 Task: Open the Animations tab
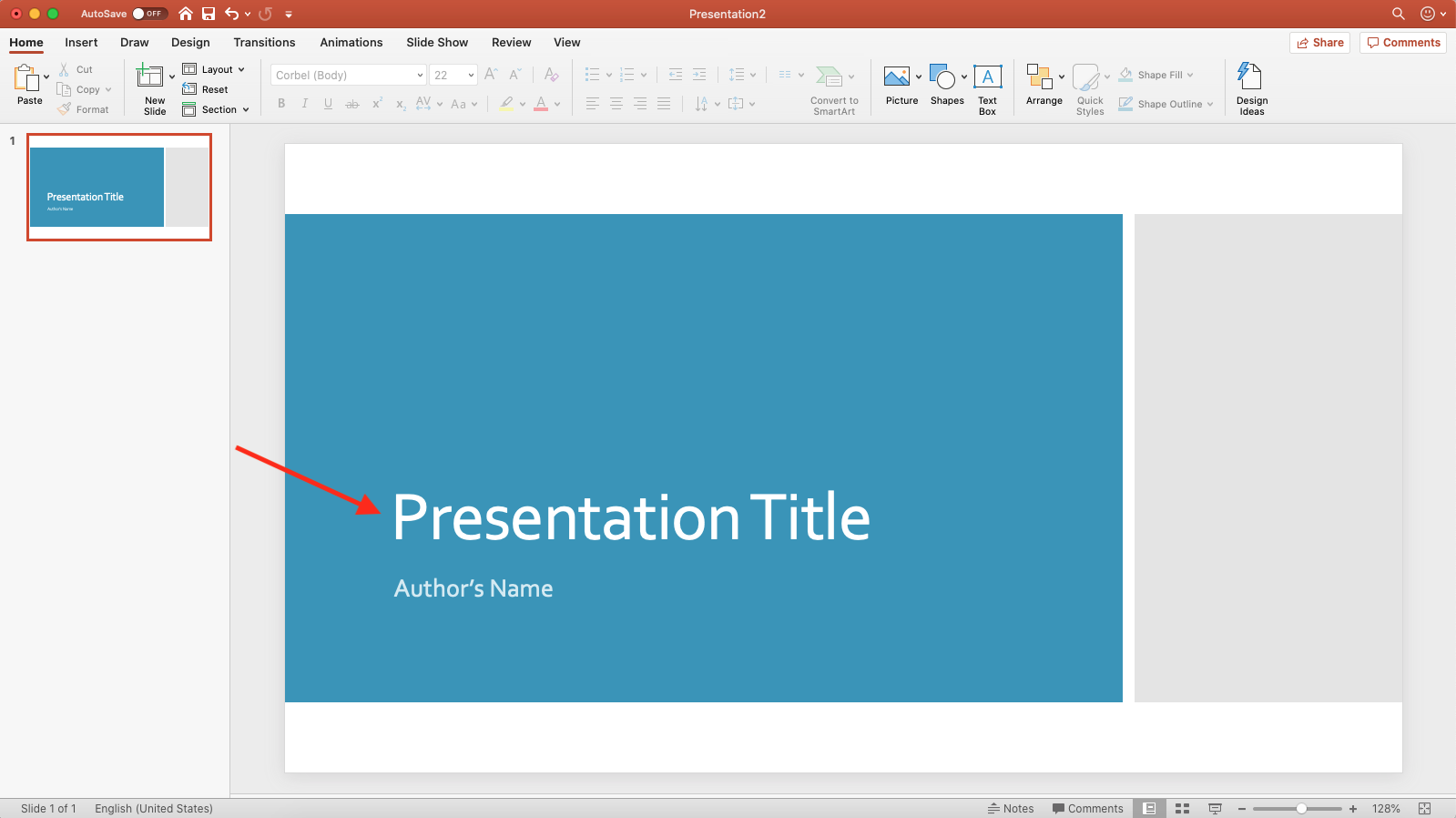[351, 42]
